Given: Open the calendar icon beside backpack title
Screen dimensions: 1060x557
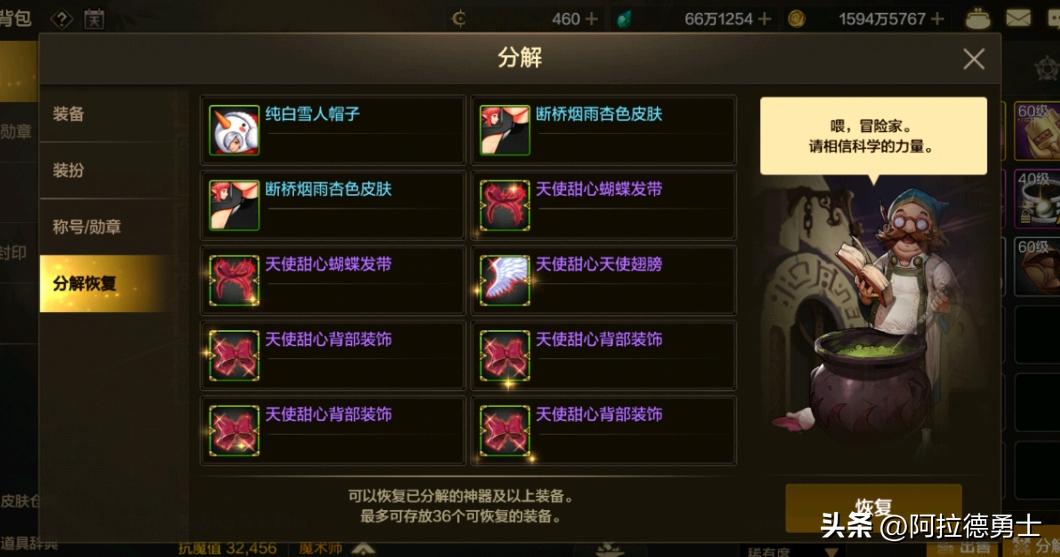Looking at the screenshot, I should click(x=94, y=19).
